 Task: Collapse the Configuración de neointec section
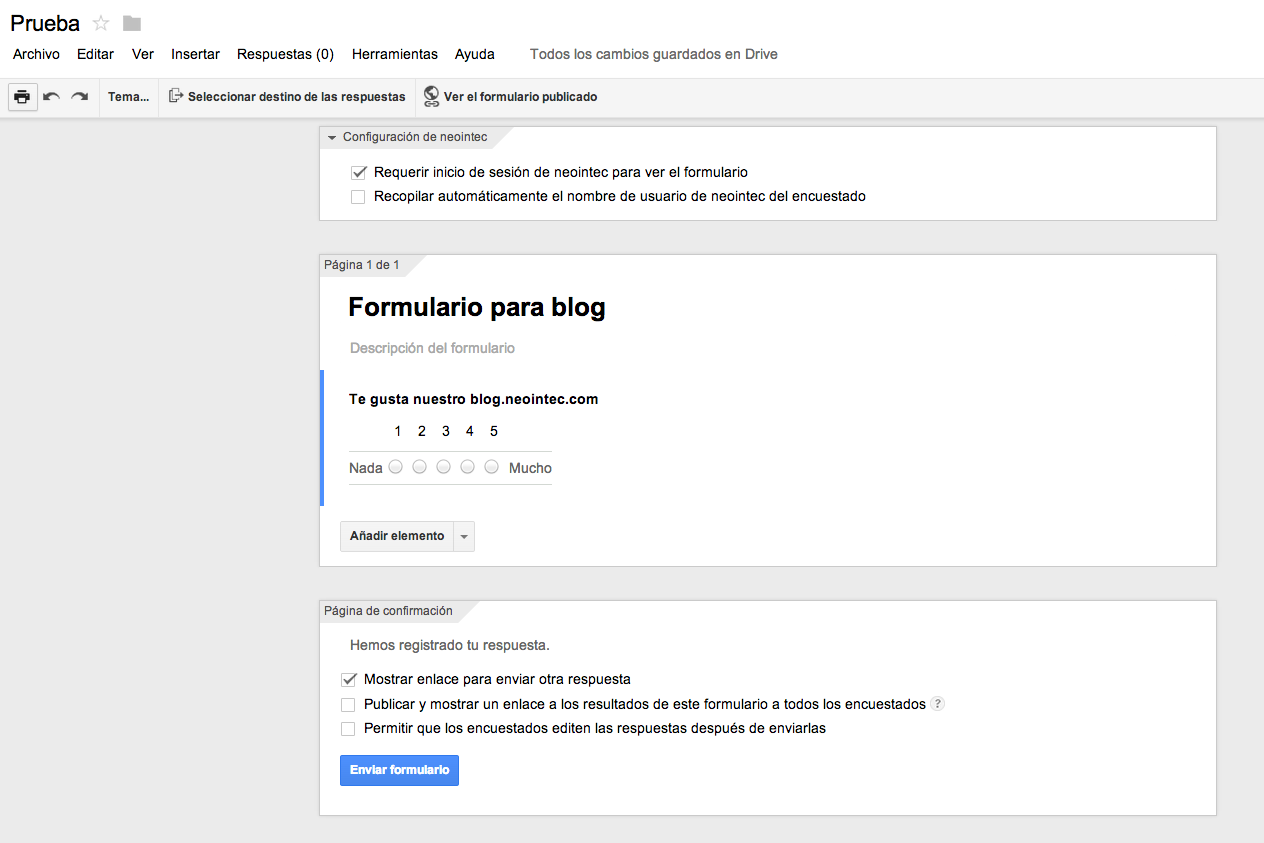pyautogui.click(x=332, y=137)
